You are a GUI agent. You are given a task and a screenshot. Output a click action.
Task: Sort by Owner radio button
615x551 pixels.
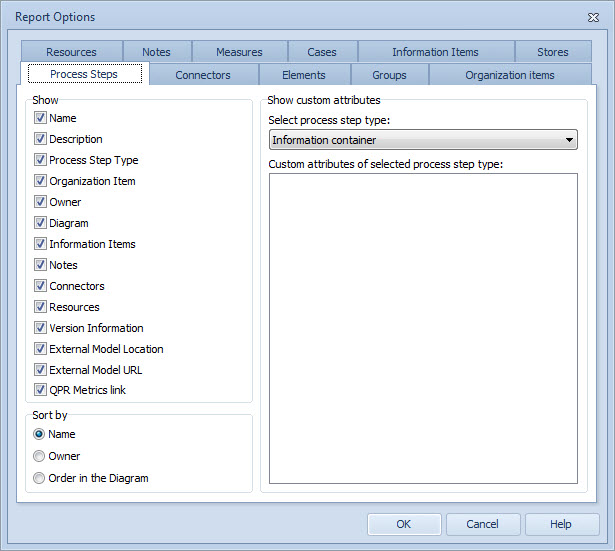(39, 456)
